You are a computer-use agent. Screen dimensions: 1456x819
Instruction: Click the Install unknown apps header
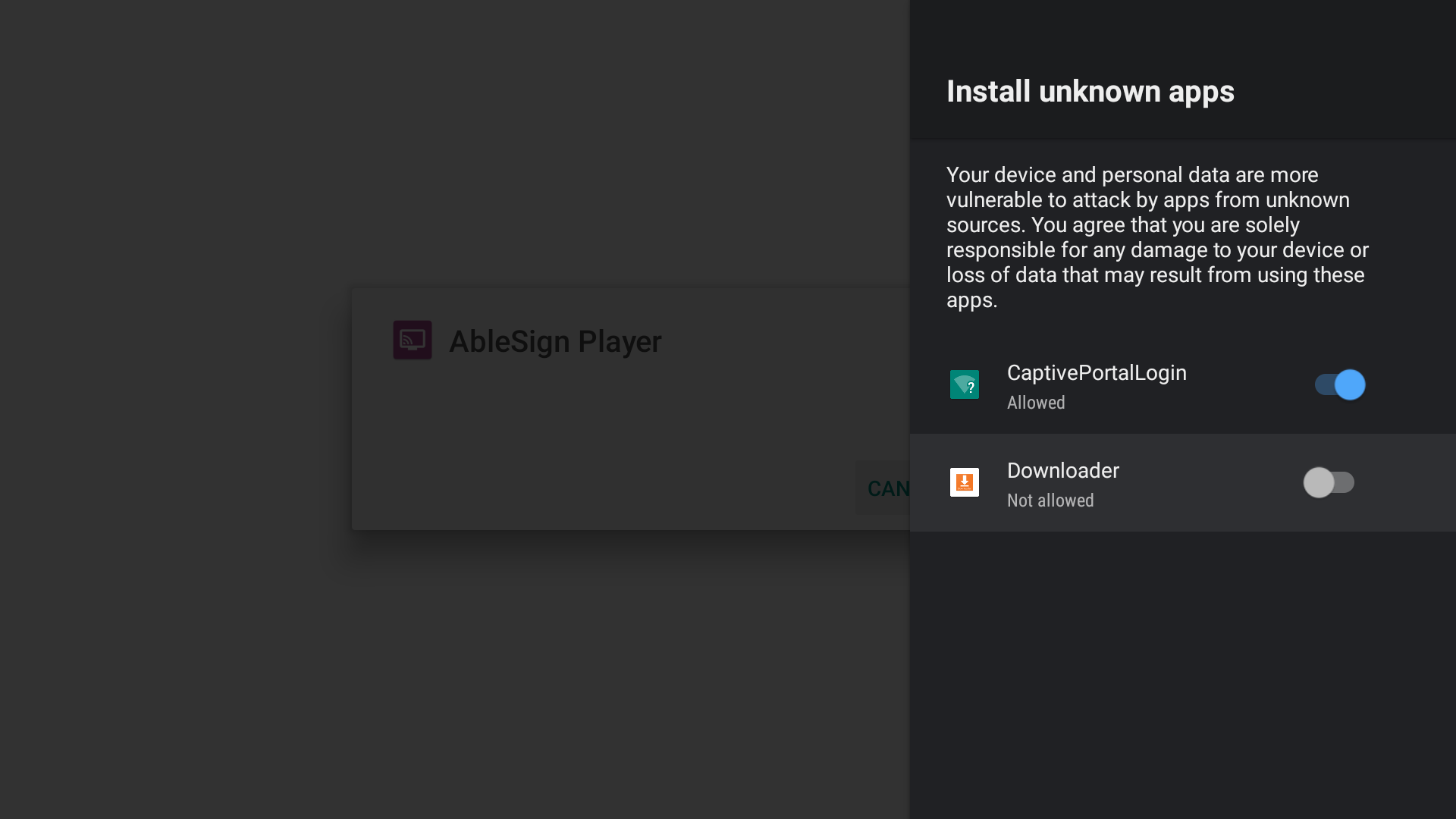pyautogui.click(x=1090, y=91)
